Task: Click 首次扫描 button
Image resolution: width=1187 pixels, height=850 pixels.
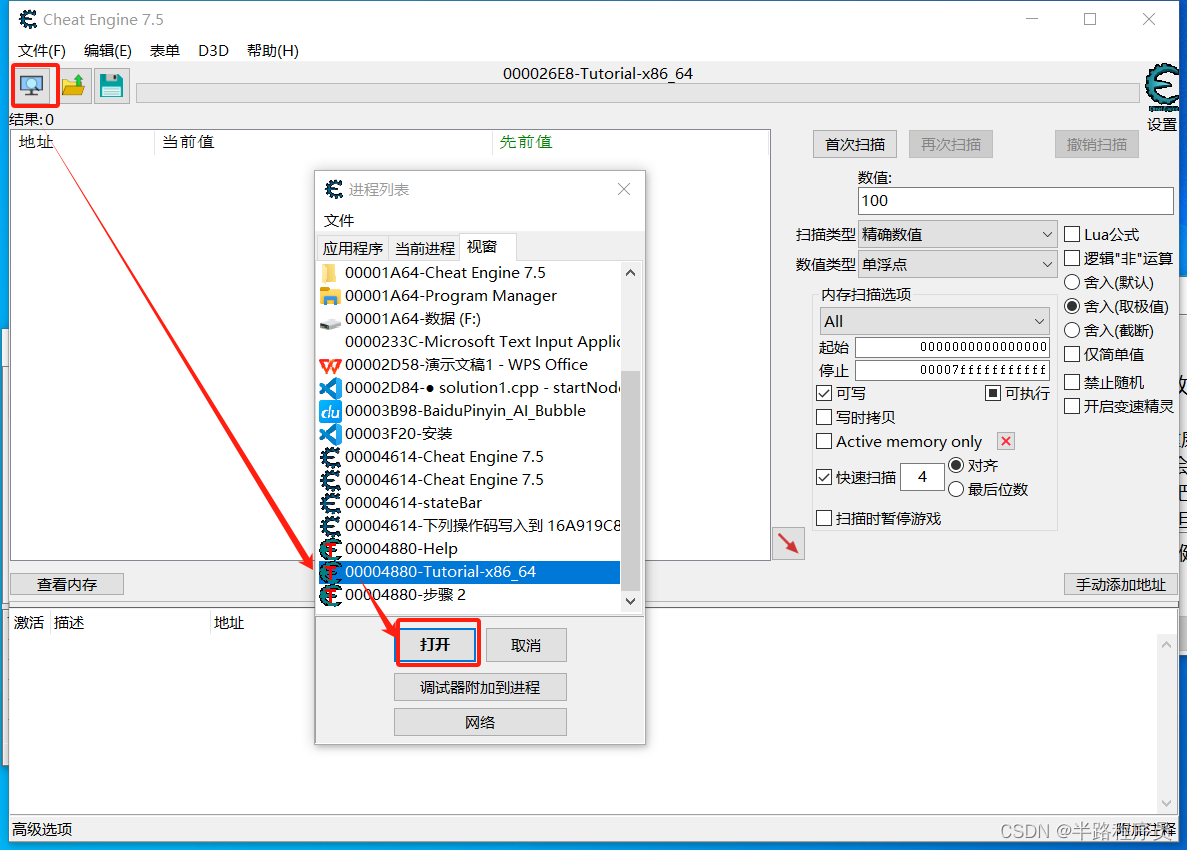Action: (855, 144)
